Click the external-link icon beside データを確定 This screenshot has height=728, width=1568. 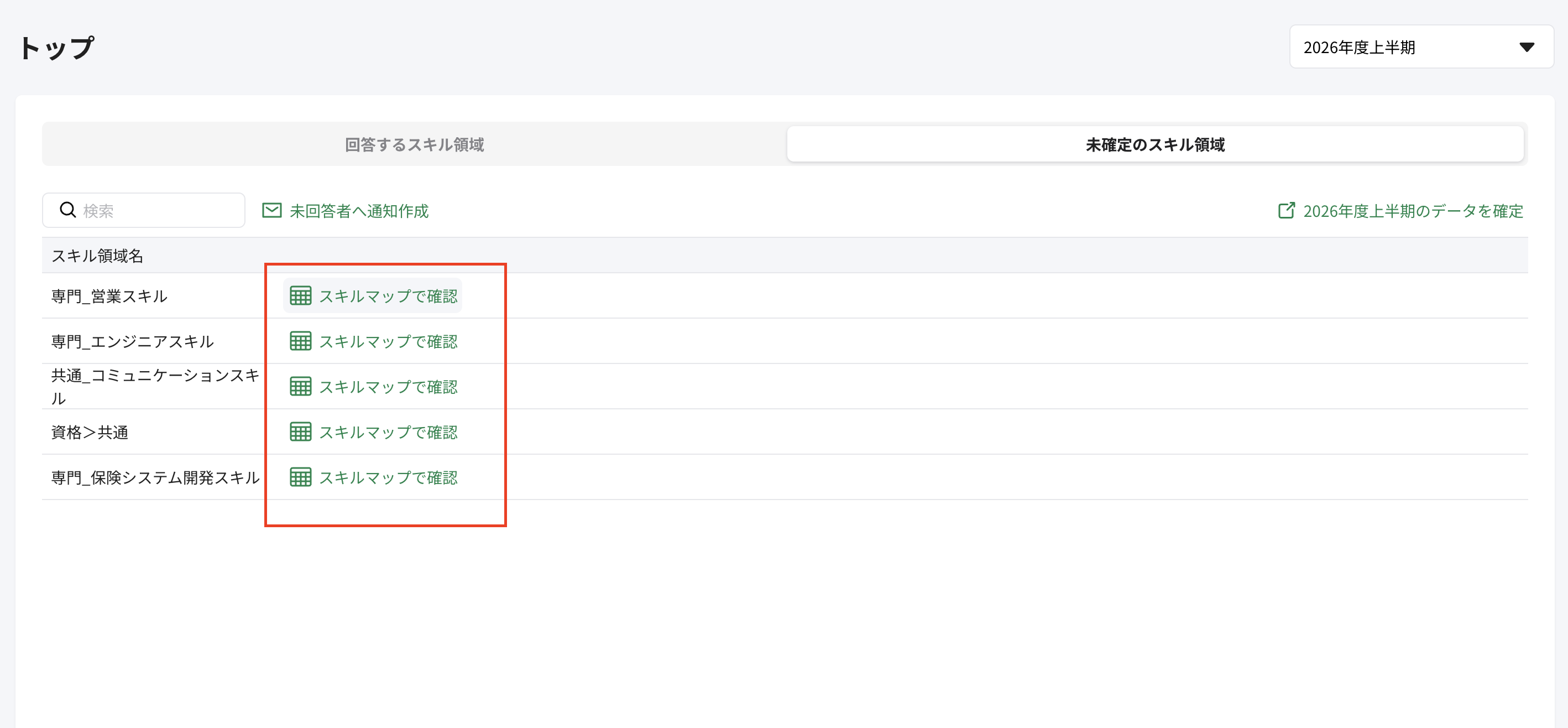(1286, 211)
